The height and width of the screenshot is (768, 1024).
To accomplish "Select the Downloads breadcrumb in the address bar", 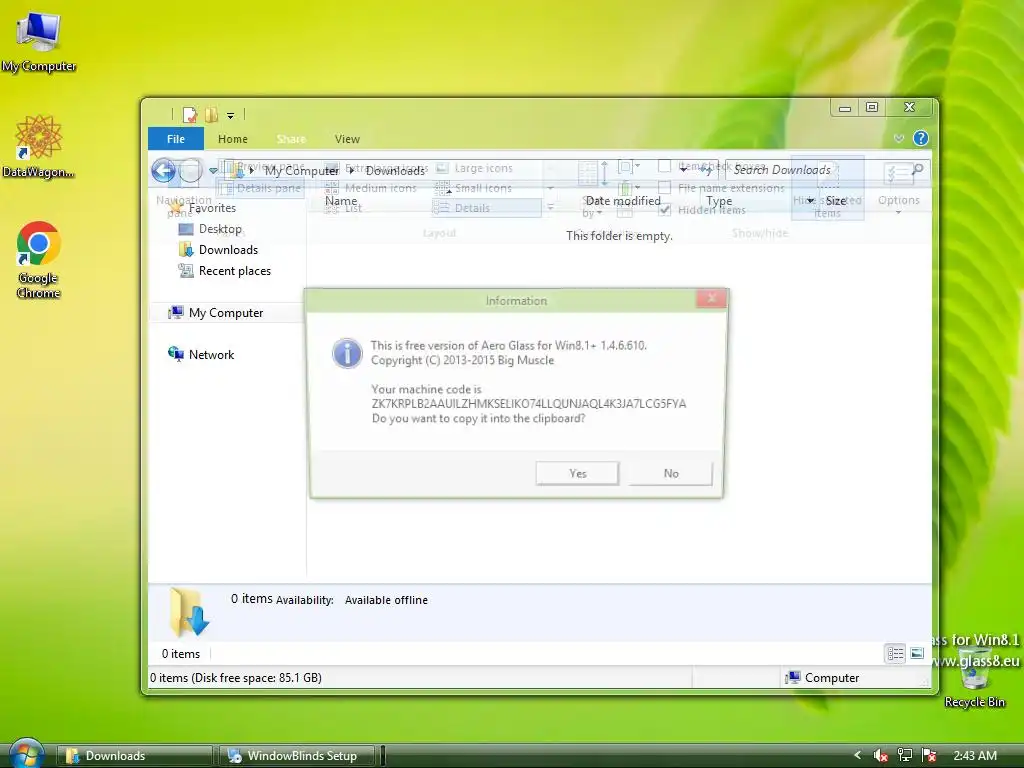I will (x=395, y=170).
